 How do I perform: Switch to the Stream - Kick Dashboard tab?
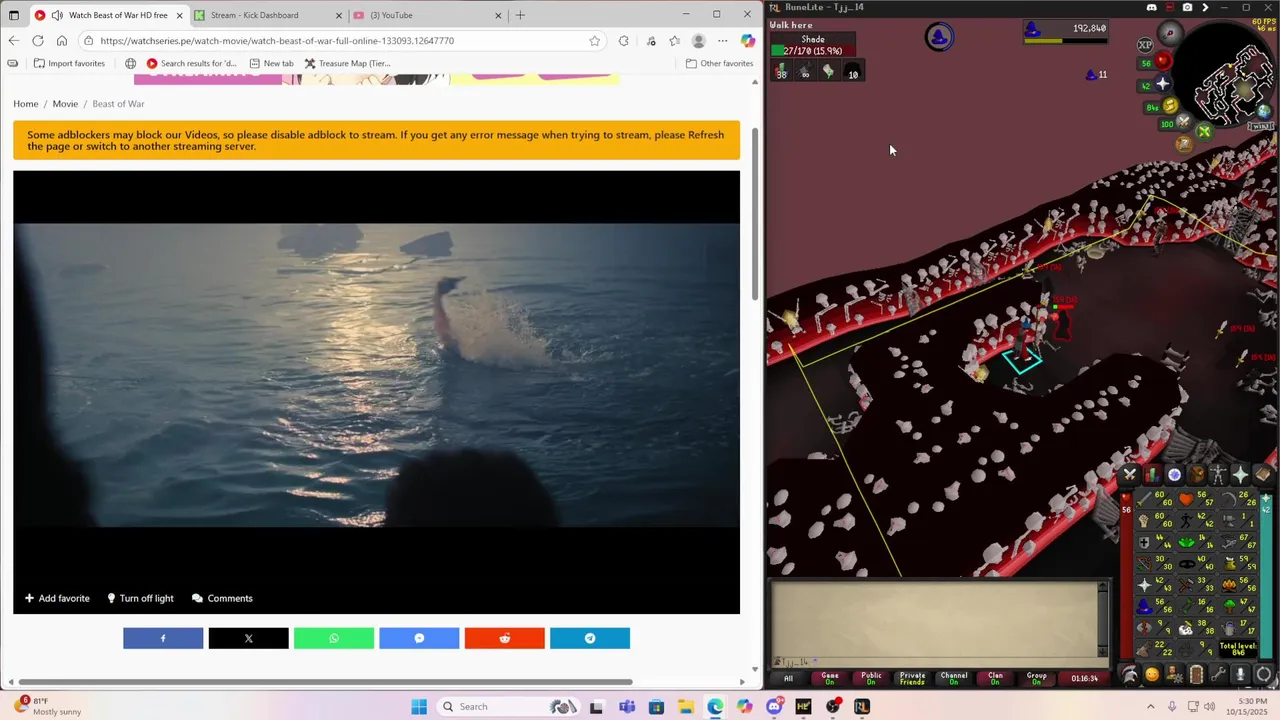(x=268, y=15)
